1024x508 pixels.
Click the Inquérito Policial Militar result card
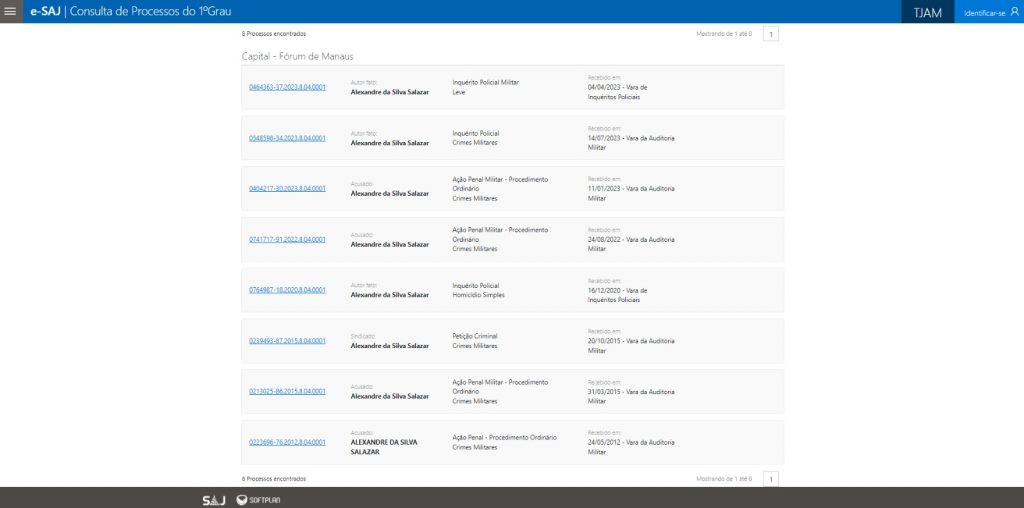pyautogui.click(x=512, y=87)
